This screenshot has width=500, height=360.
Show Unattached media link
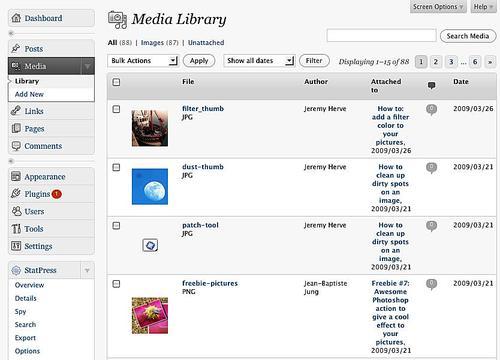[206, 43]
